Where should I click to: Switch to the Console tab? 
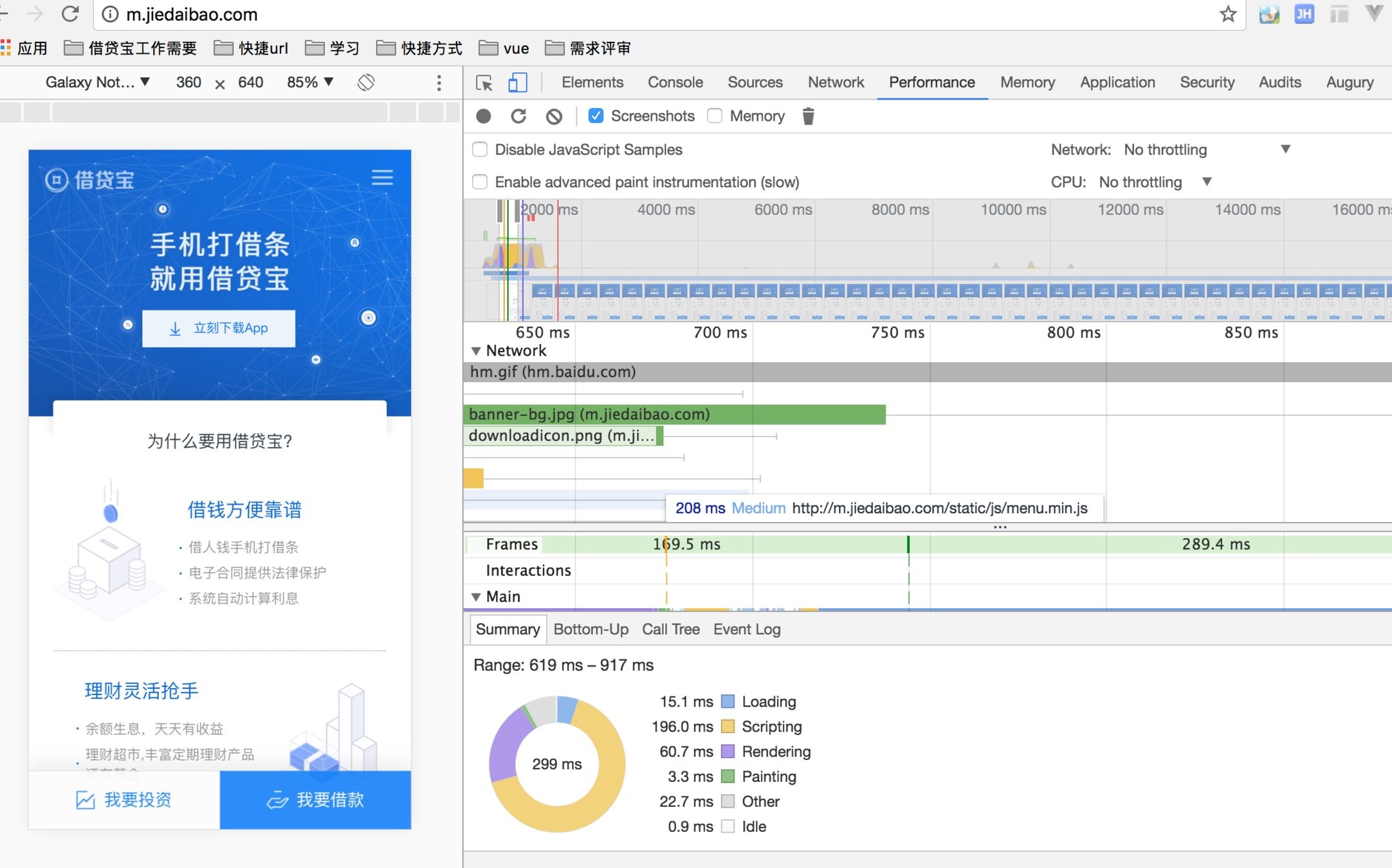675,83
